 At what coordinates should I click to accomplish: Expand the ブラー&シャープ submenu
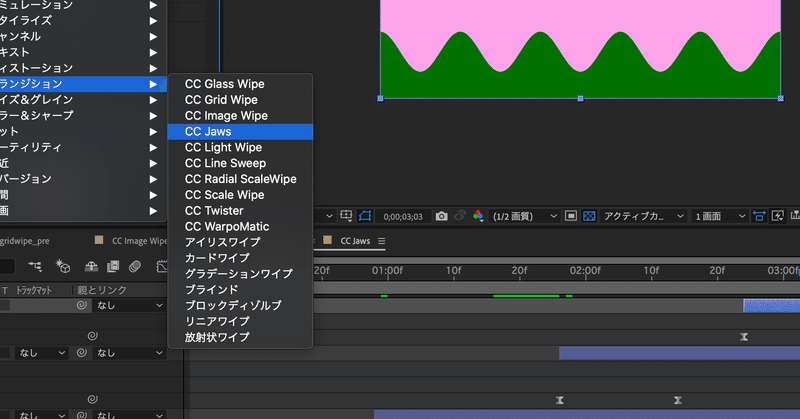pos(83,115)
